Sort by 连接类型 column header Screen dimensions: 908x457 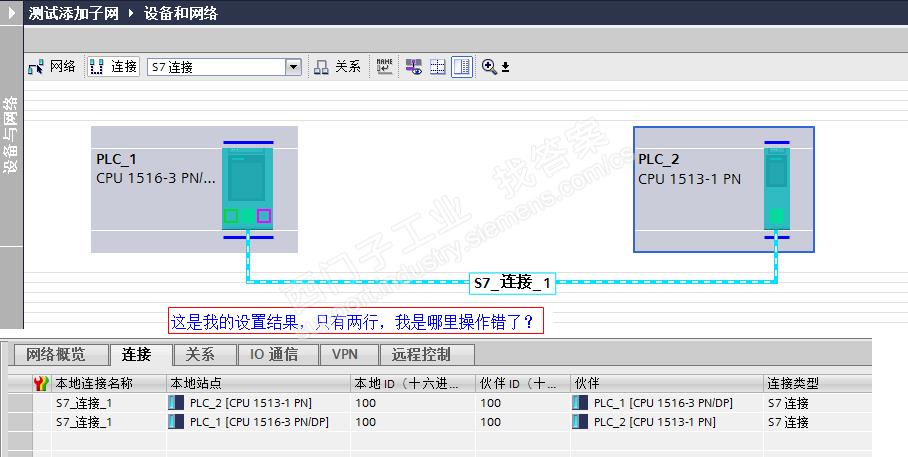817,383
